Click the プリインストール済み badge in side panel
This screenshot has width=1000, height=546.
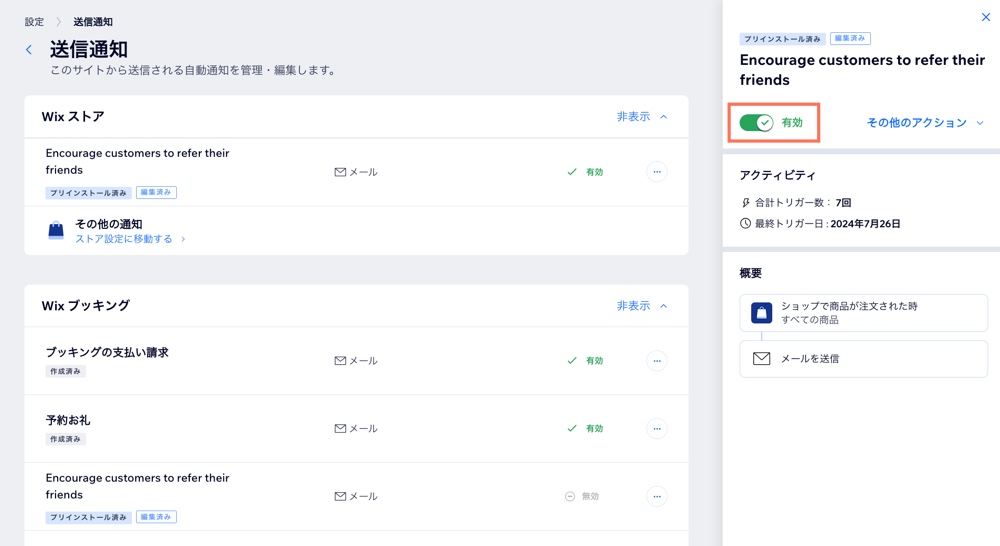(783, 39)
